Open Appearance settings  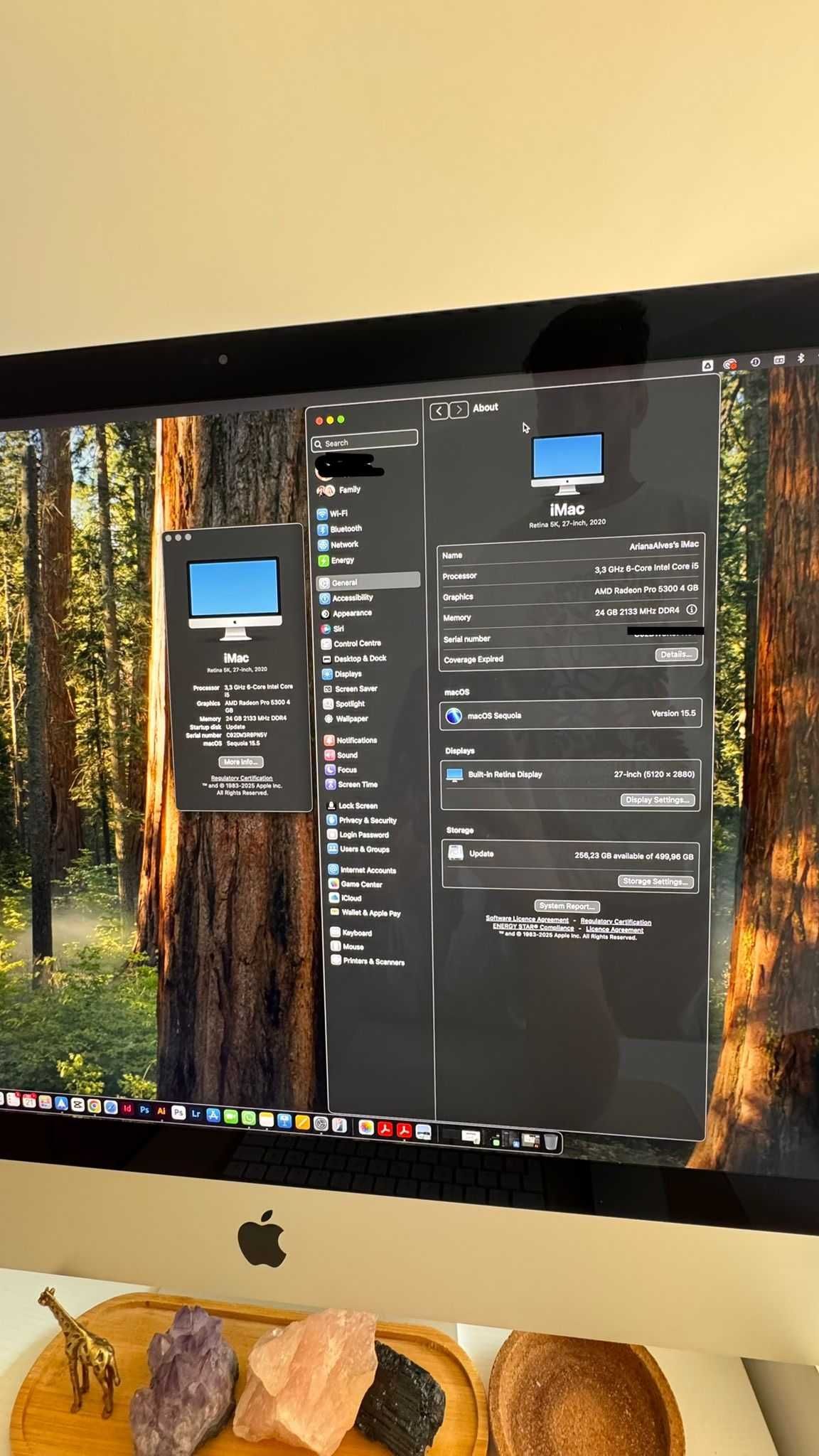[x=346, y=613]
